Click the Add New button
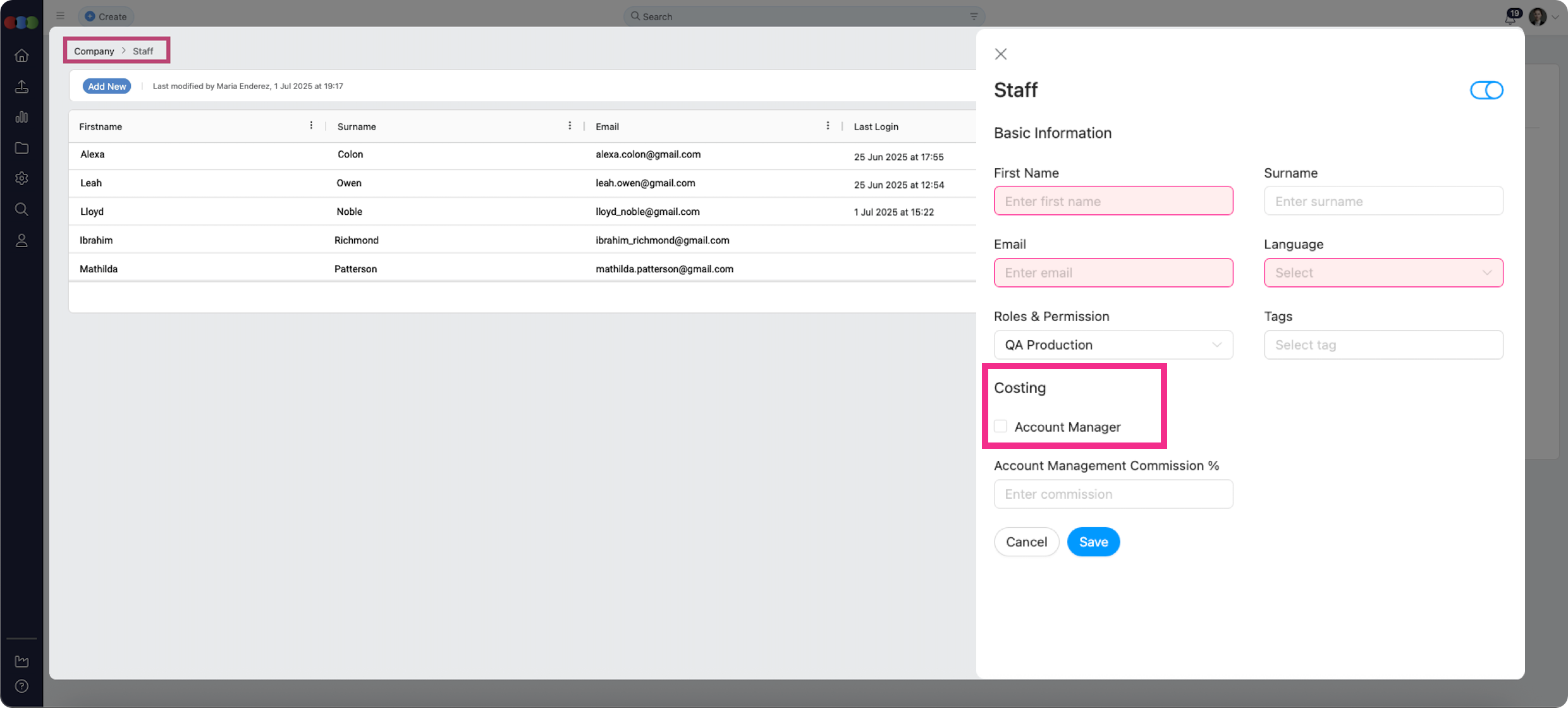The image size is (1568, 708). 107,86
